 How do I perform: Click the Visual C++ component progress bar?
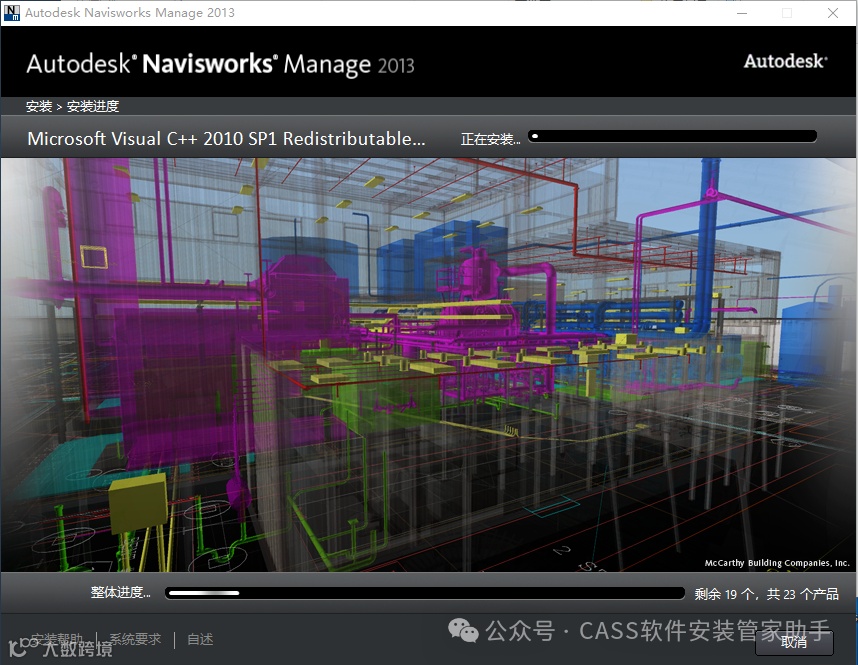[673, 136]
